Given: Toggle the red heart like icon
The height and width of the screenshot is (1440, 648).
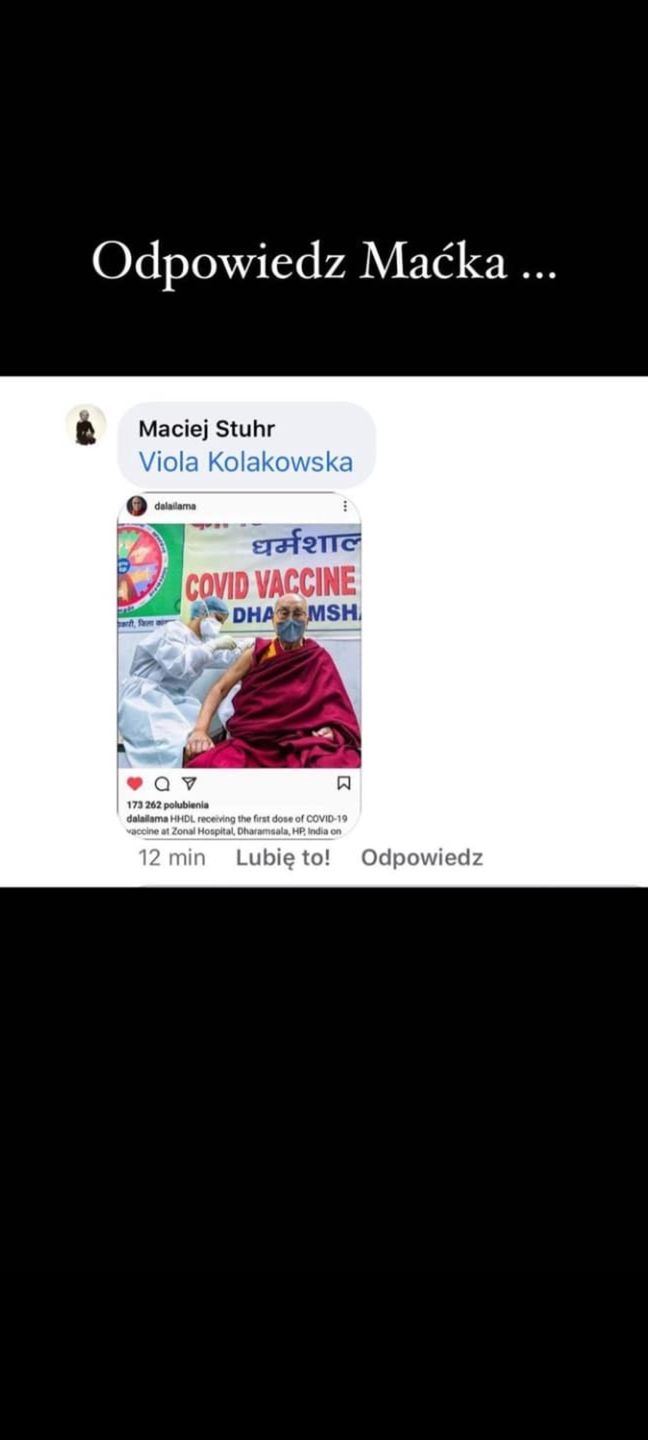Looking at the screenshot, I should coord(135,784).
